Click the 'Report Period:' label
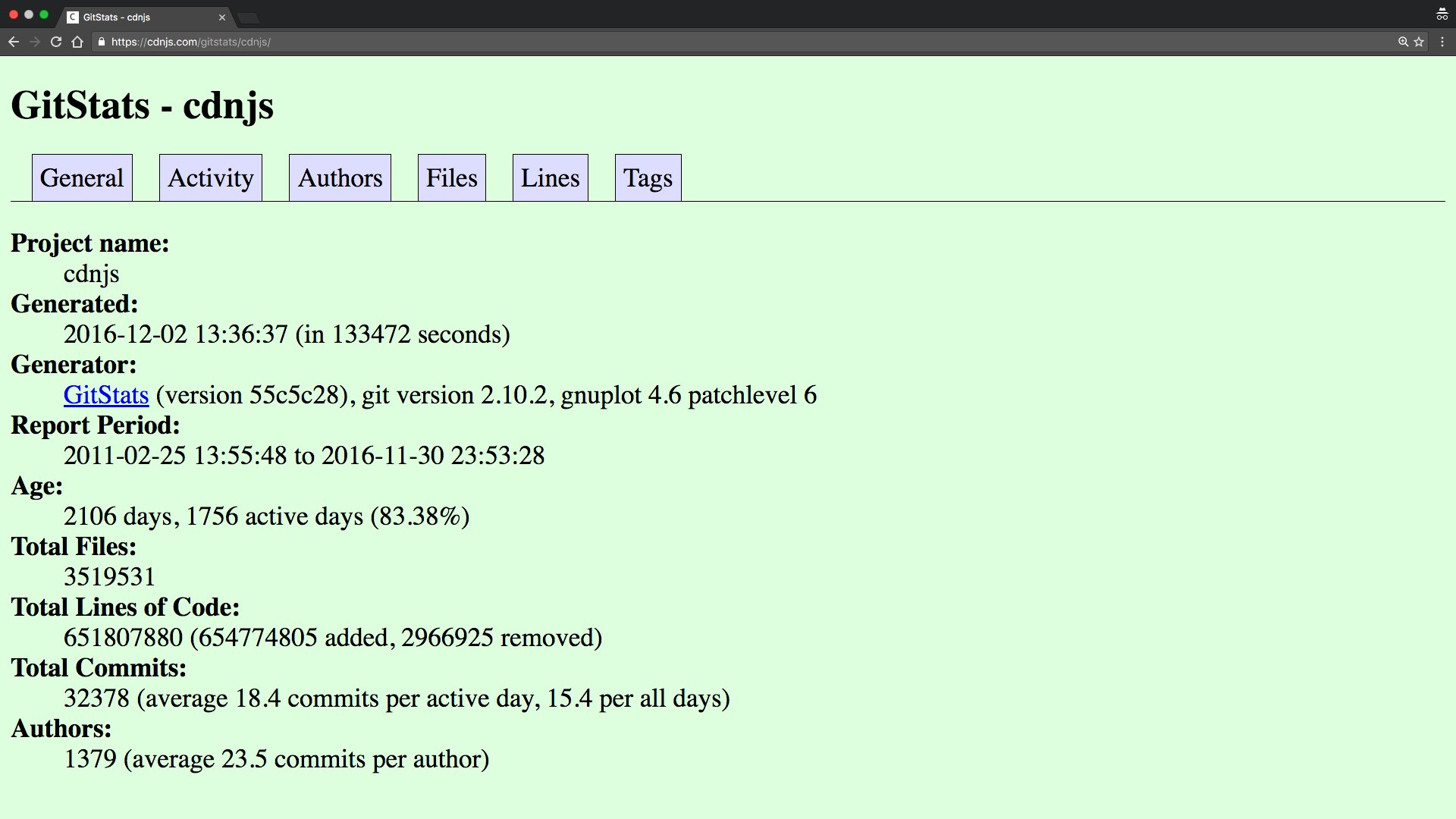The height and width of the screenshot is (819, 1456). [96, 425]
